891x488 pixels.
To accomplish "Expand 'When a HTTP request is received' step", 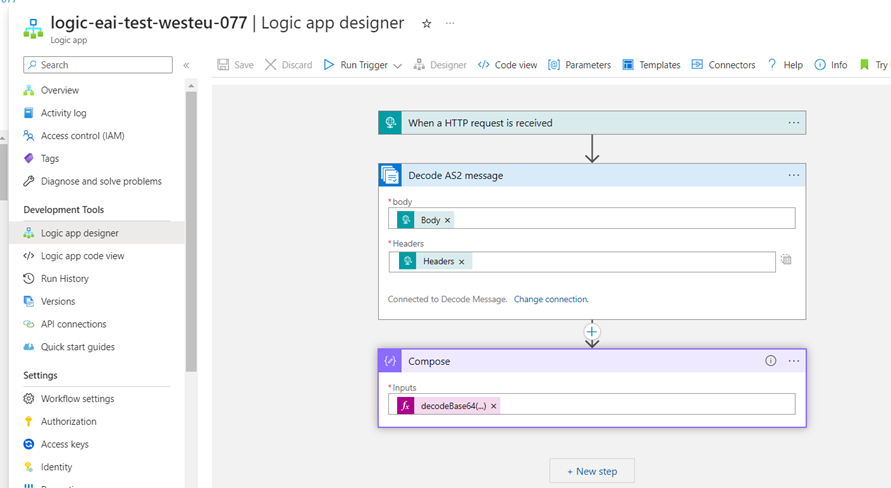I will click(x=592, y=123).
